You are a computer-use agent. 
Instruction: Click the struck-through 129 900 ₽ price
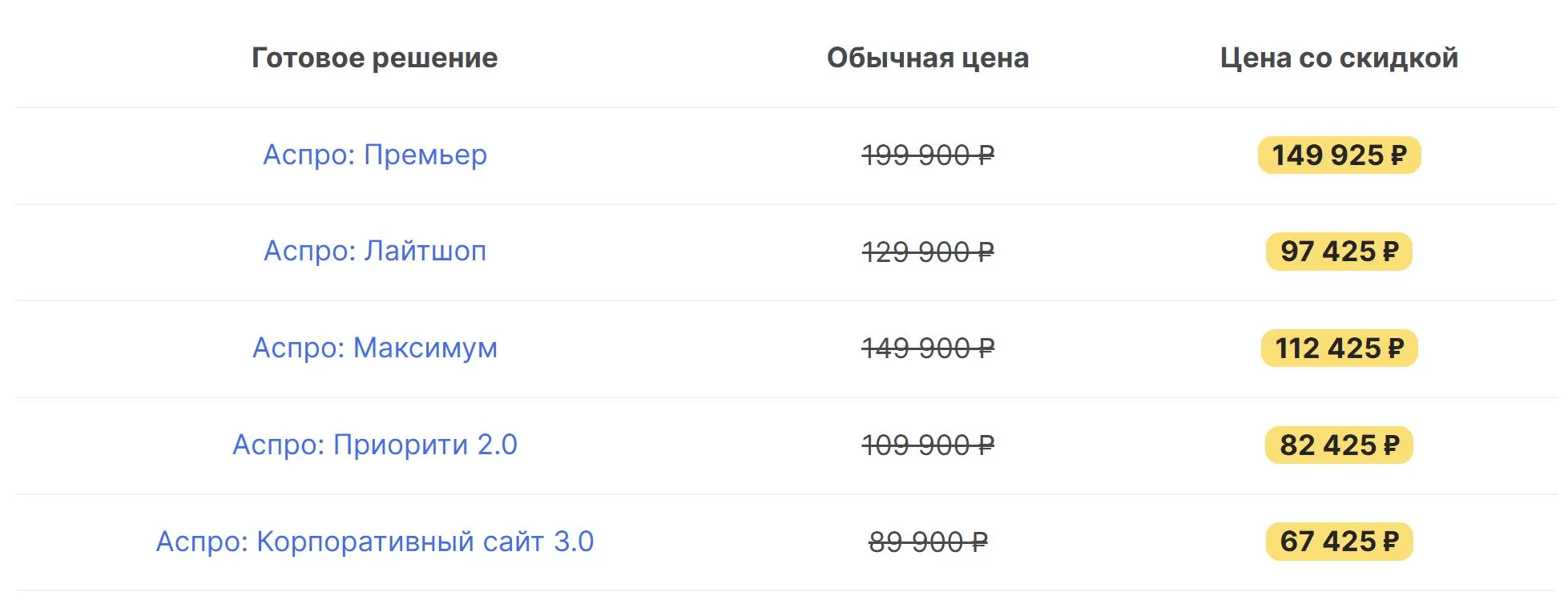[x=927, y=252]
